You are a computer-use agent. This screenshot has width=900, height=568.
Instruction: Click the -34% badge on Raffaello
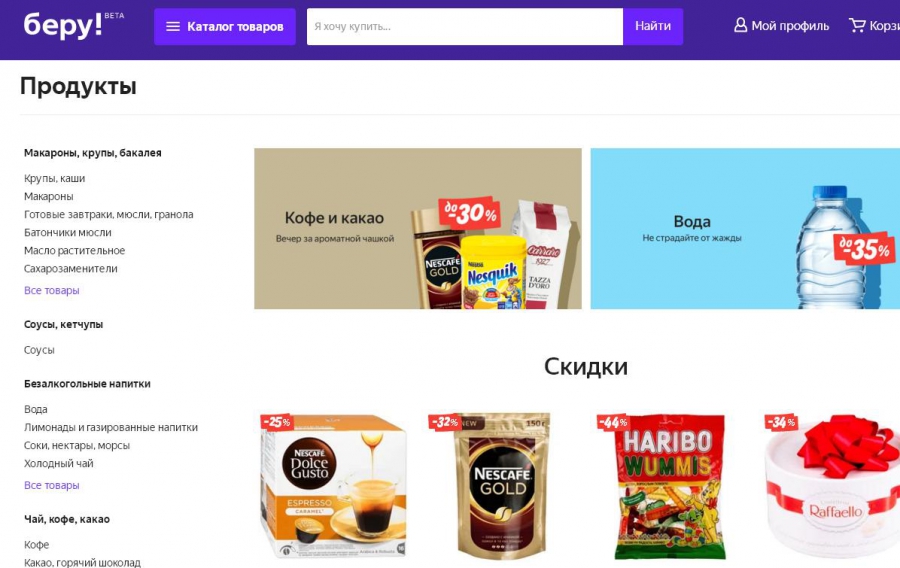(781, 423)
